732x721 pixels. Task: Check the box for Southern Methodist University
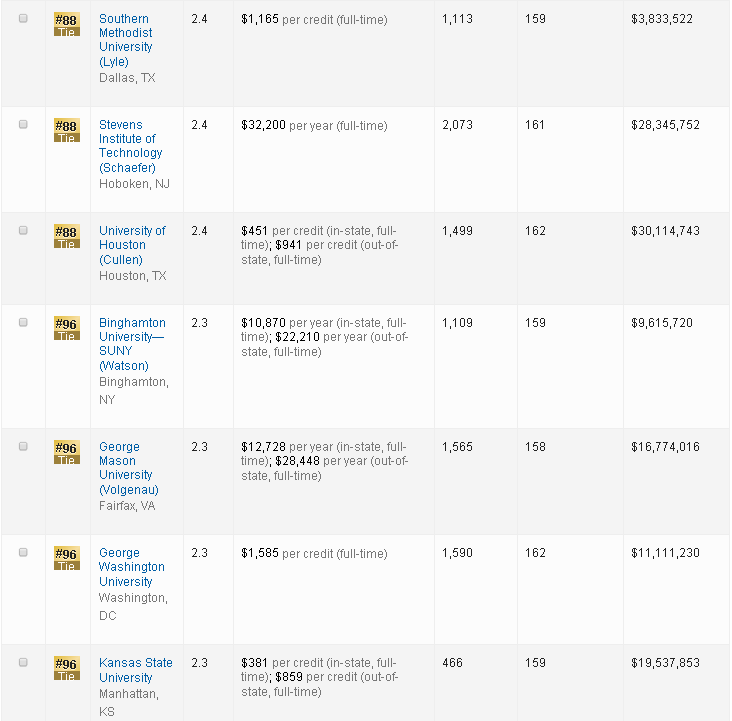[24, 19]
